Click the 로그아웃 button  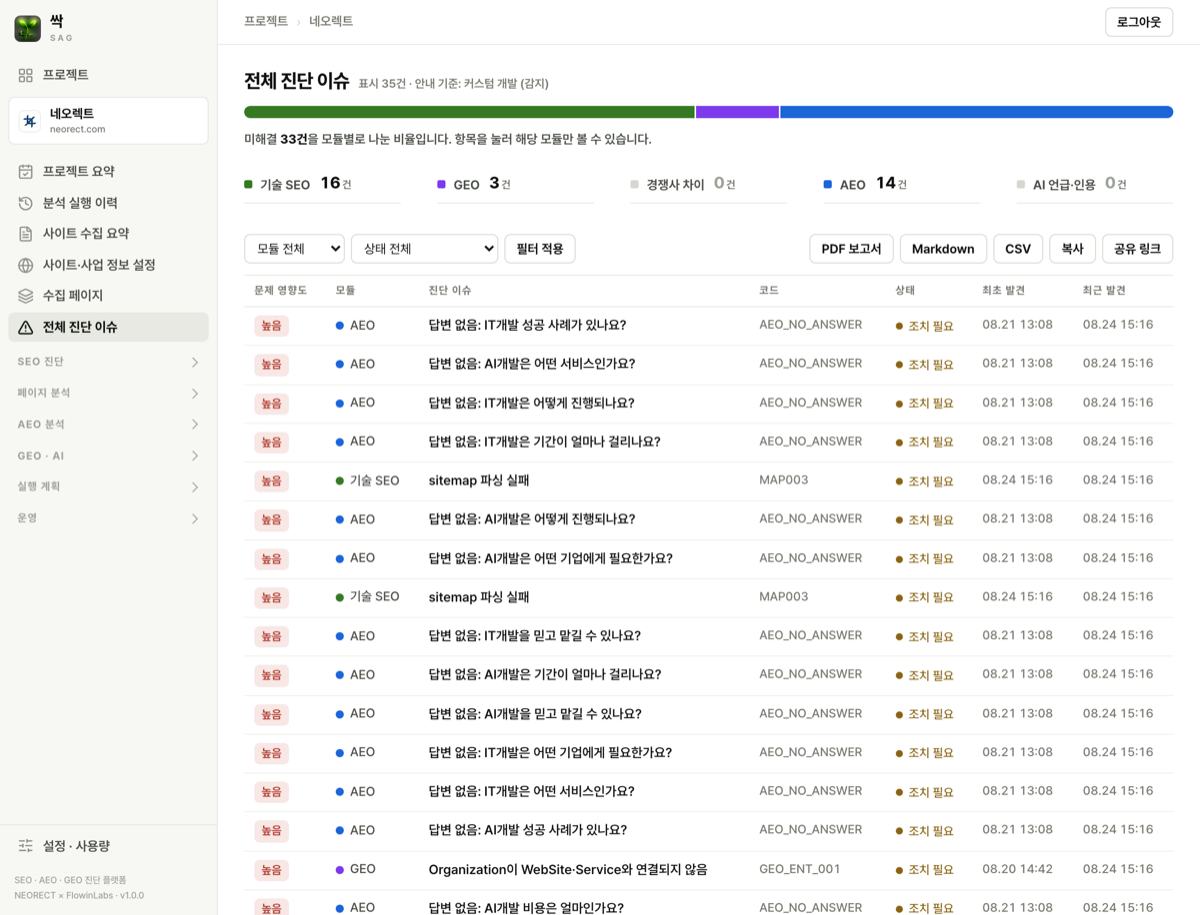(x=1139, y=22)
